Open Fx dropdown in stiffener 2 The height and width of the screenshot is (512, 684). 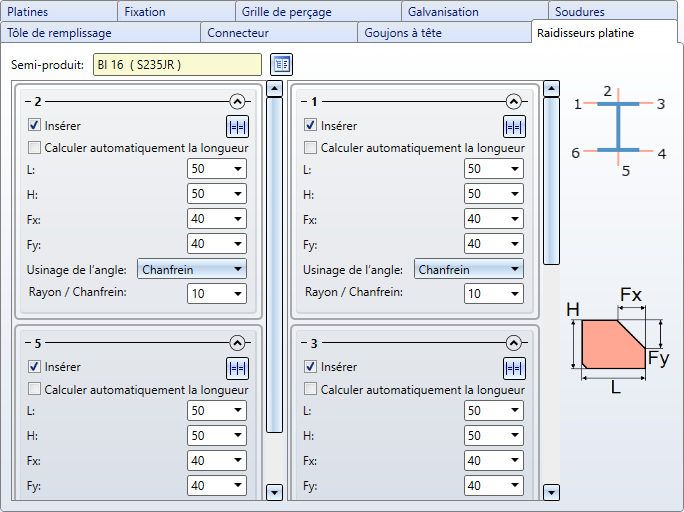tap(217, 218)
